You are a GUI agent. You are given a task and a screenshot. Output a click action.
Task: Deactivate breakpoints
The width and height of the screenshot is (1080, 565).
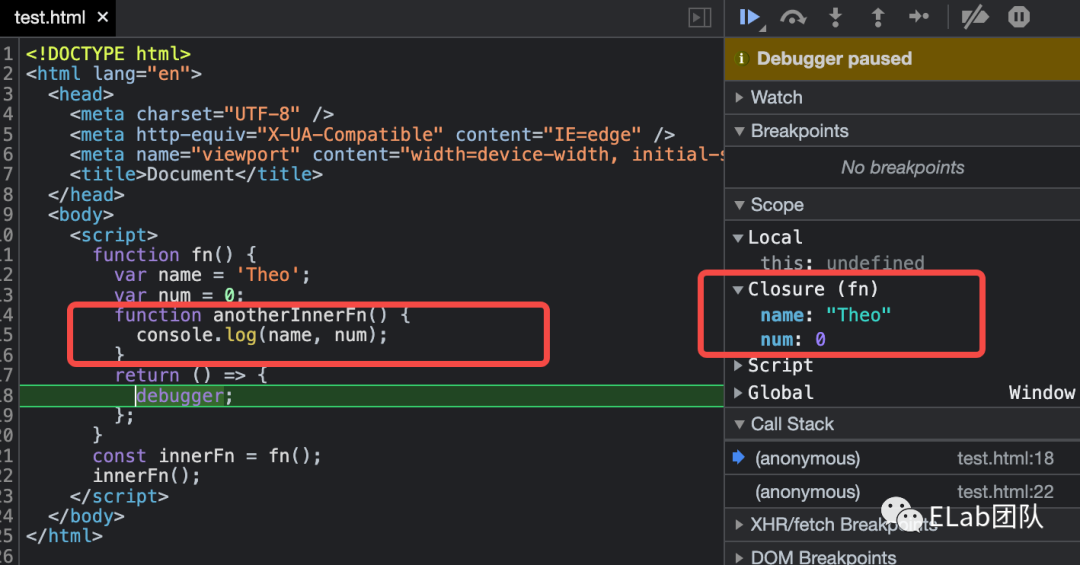975,17
